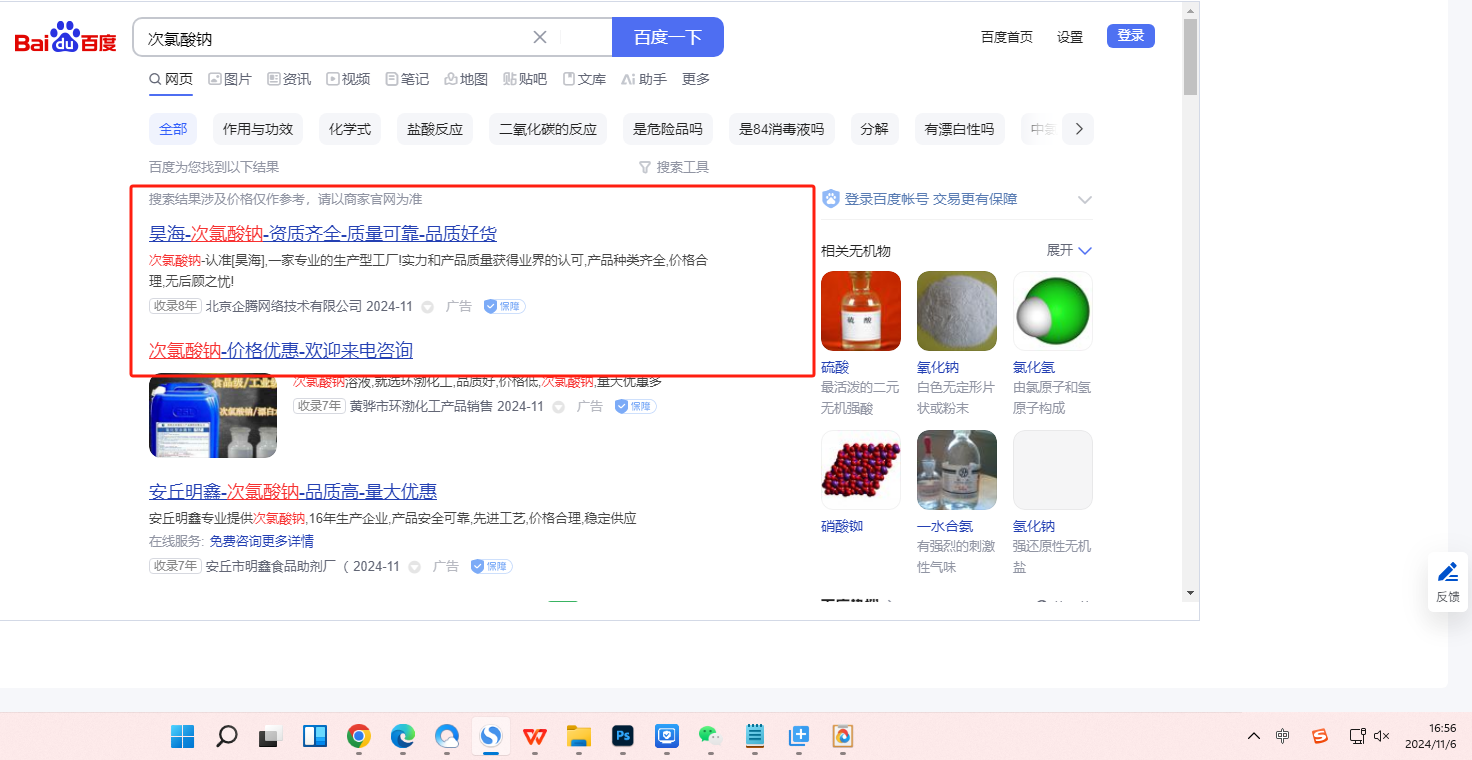Viewport: 1472px width, 760px height.
Task: Open the 昊海-次氯酸钠 result title link
Action: 323,234
